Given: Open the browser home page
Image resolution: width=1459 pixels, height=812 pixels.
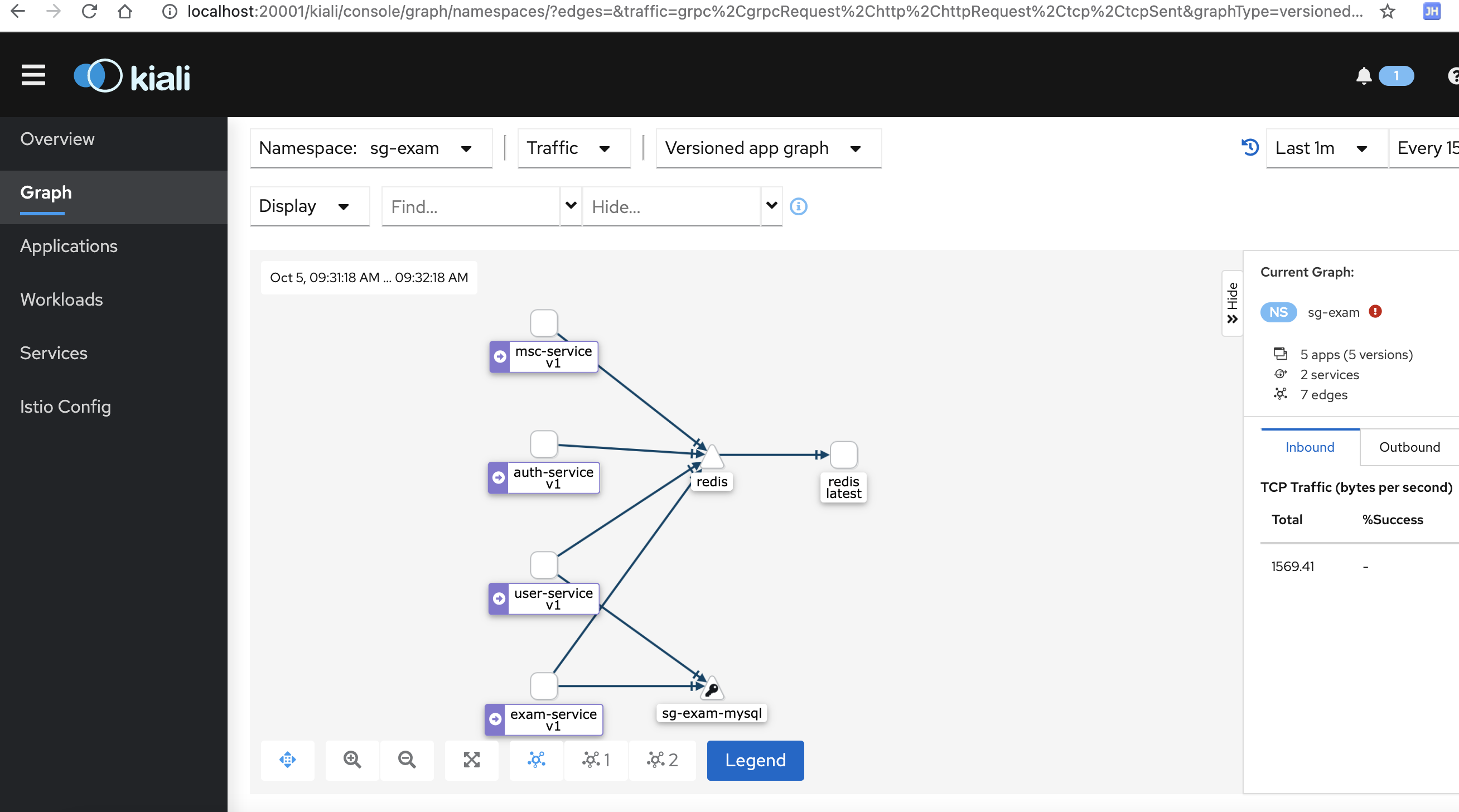Looking at the screenshot, I should (x=124, y=11).
